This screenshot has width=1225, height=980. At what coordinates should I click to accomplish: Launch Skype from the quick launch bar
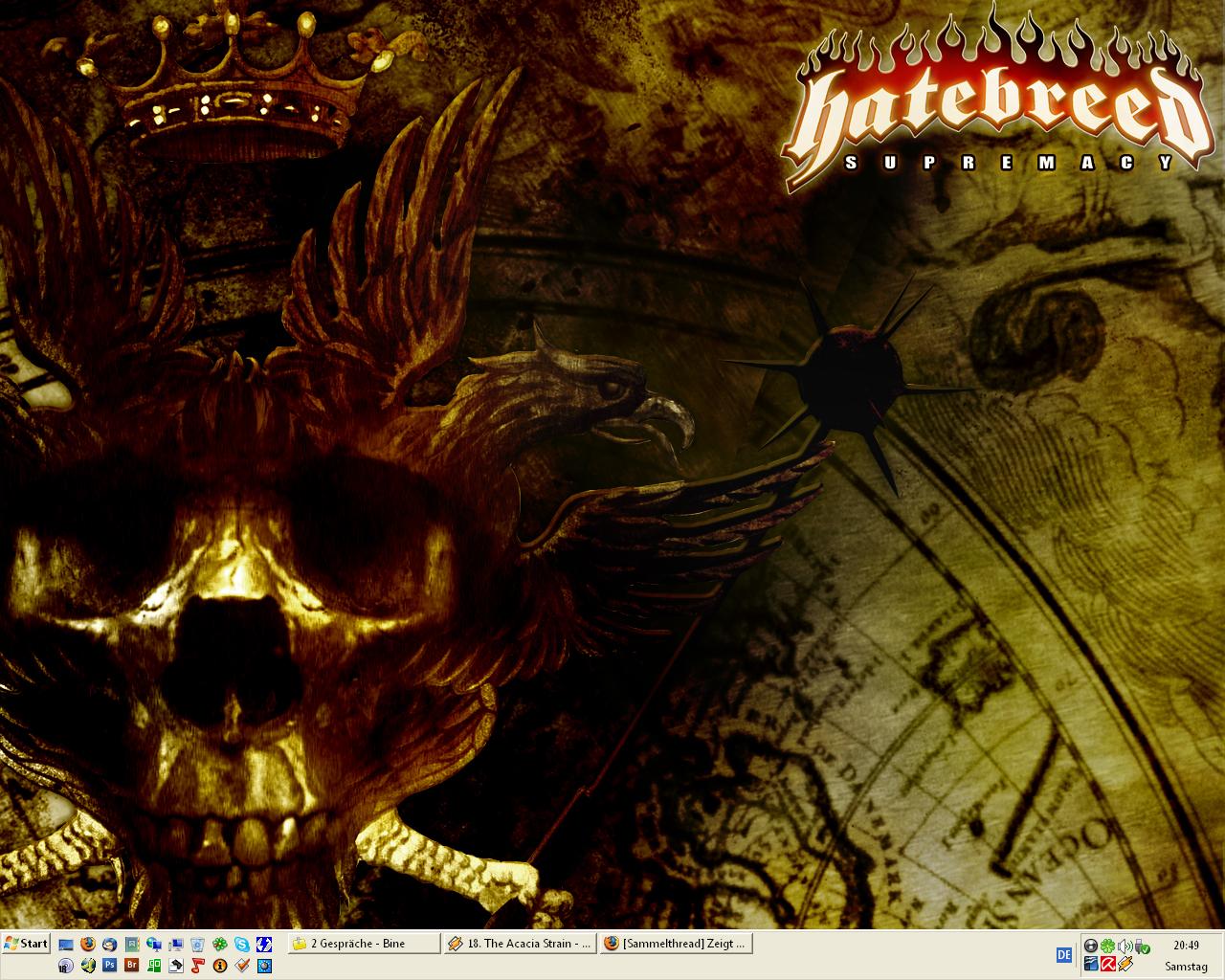242,944
